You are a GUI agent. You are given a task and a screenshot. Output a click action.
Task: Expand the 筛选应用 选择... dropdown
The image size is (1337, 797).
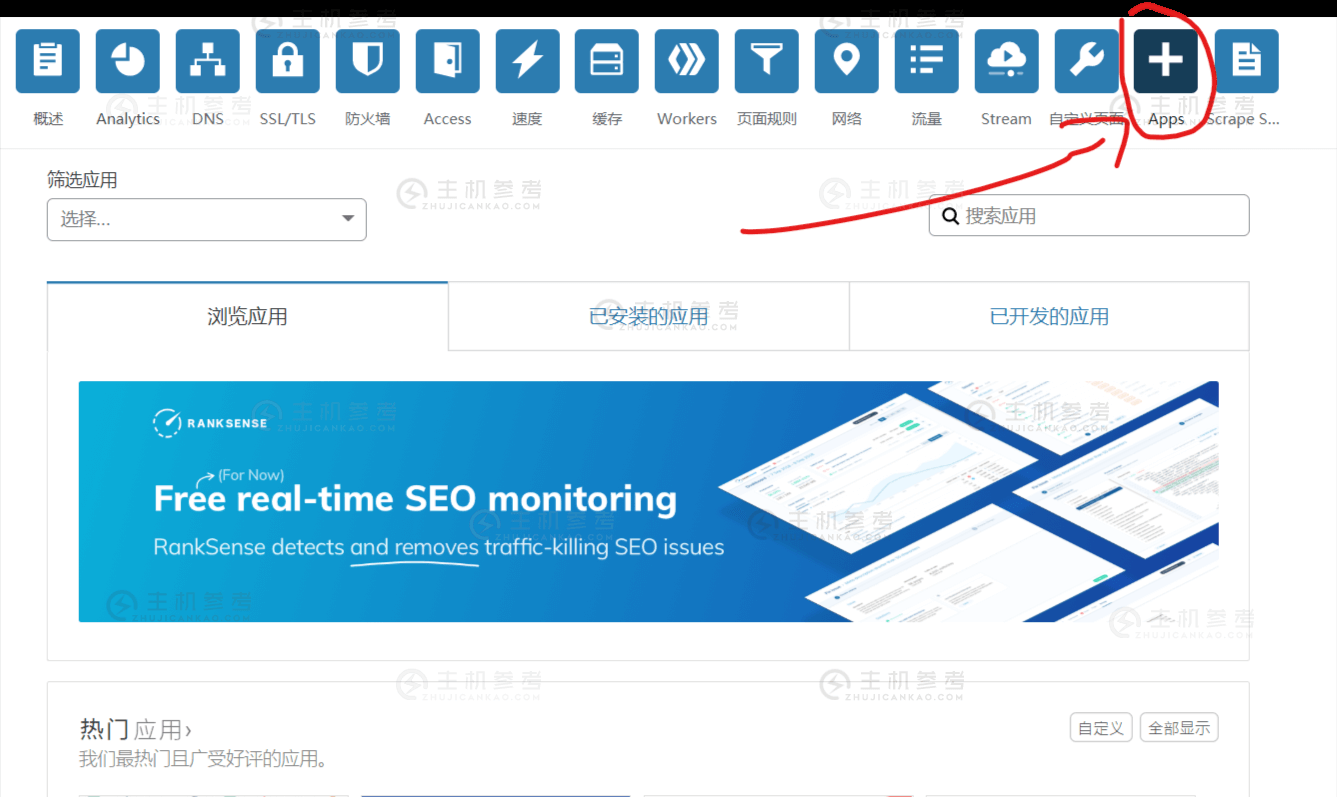pyautogui.click(x=207, y=219)
